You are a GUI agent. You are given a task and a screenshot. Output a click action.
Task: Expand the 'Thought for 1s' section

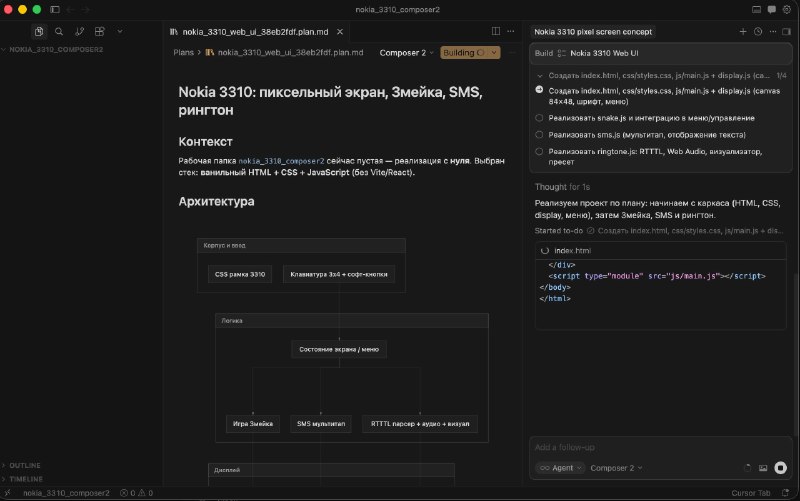pos(562,187)
